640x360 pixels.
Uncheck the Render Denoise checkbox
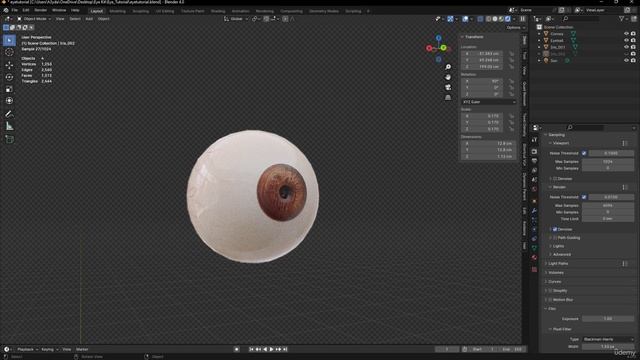(x=555, y=229)
